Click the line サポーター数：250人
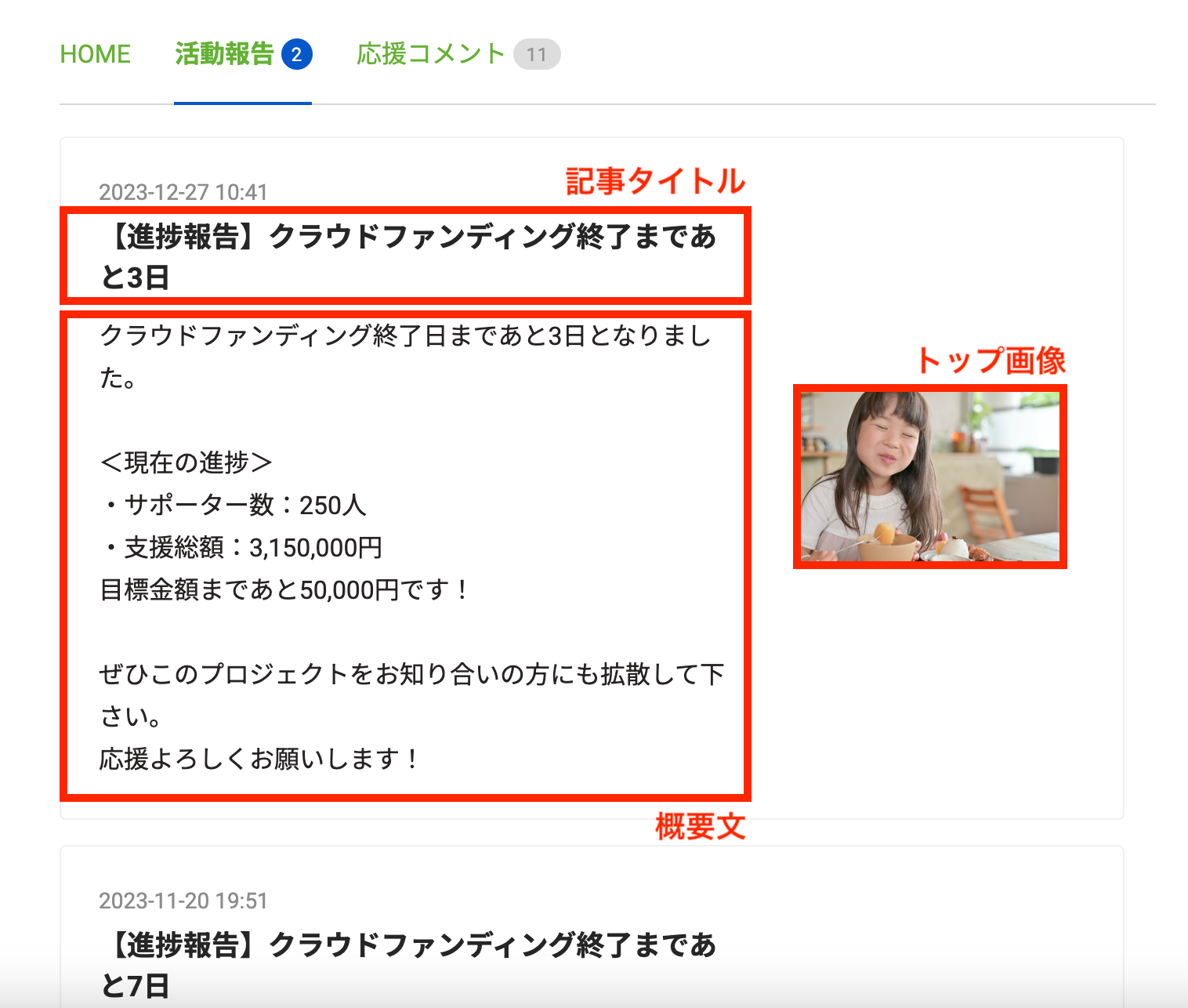Image resolution: width=1188 pixels, height=1008 pixels. pos(234,505)
